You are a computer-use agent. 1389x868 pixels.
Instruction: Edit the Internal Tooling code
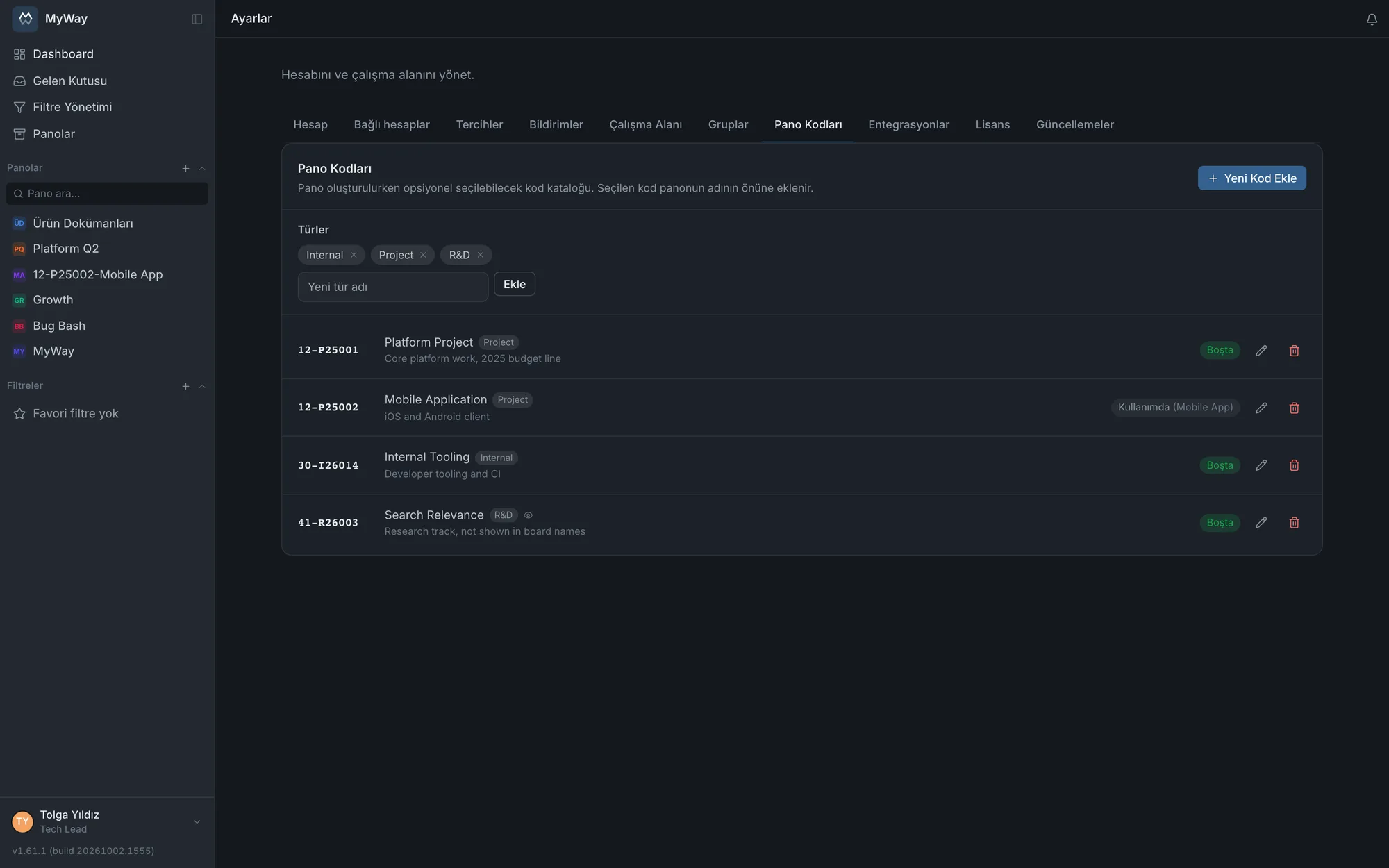click(1261, 465)
